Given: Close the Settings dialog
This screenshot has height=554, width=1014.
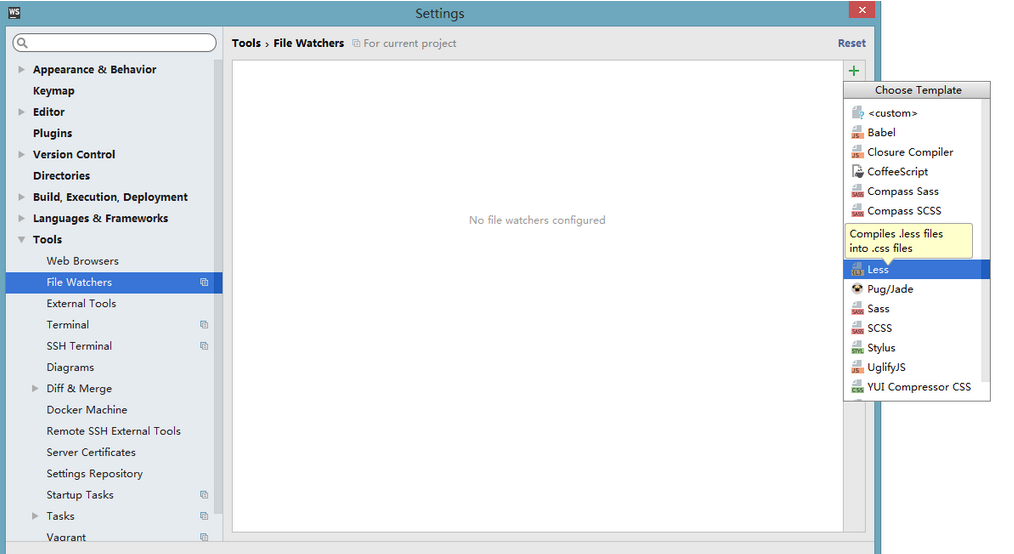Looking at the screenshot, I should (x=861, y=10).
